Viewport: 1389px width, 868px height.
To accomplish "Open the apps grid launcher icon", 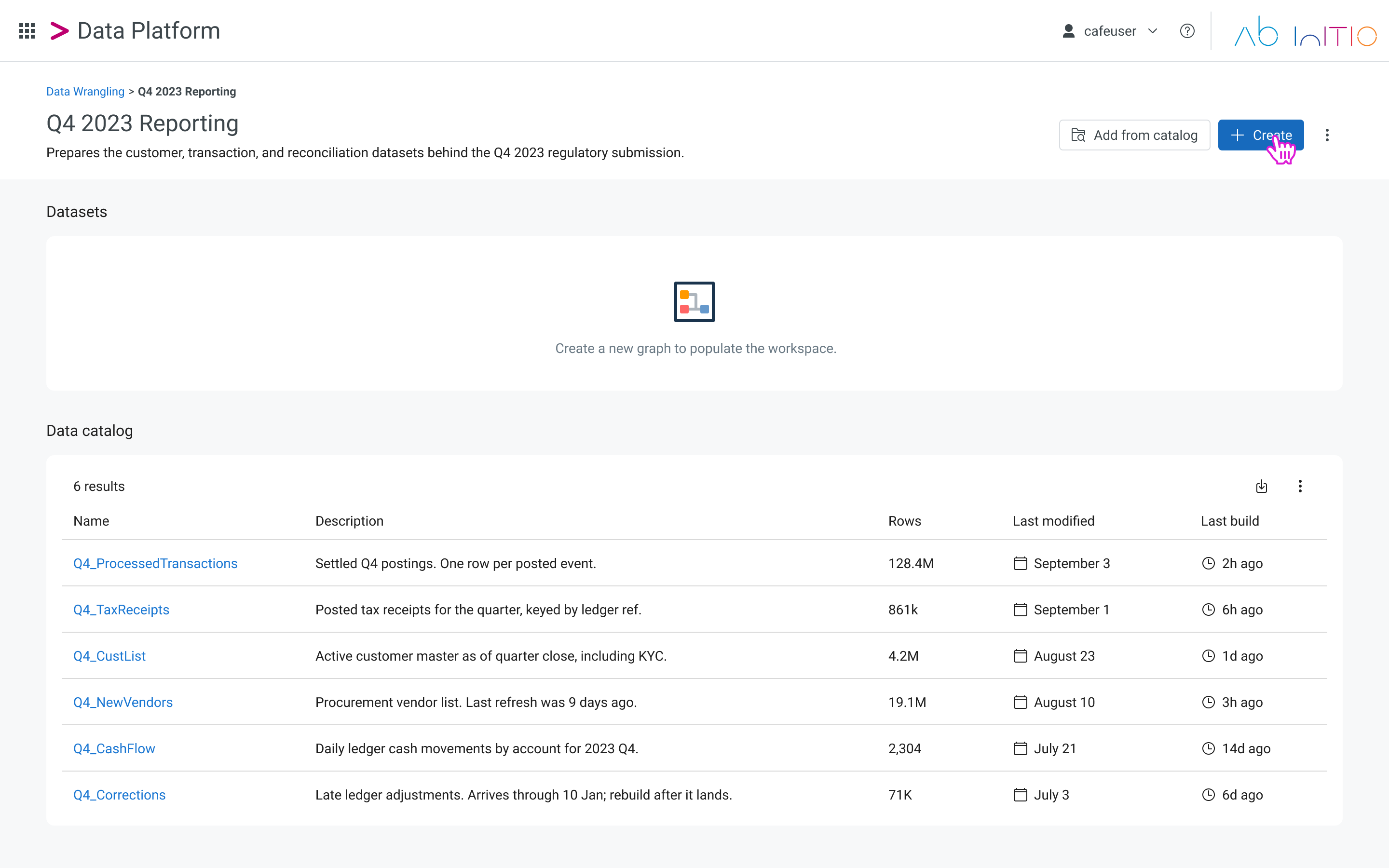I will point(27,31).
